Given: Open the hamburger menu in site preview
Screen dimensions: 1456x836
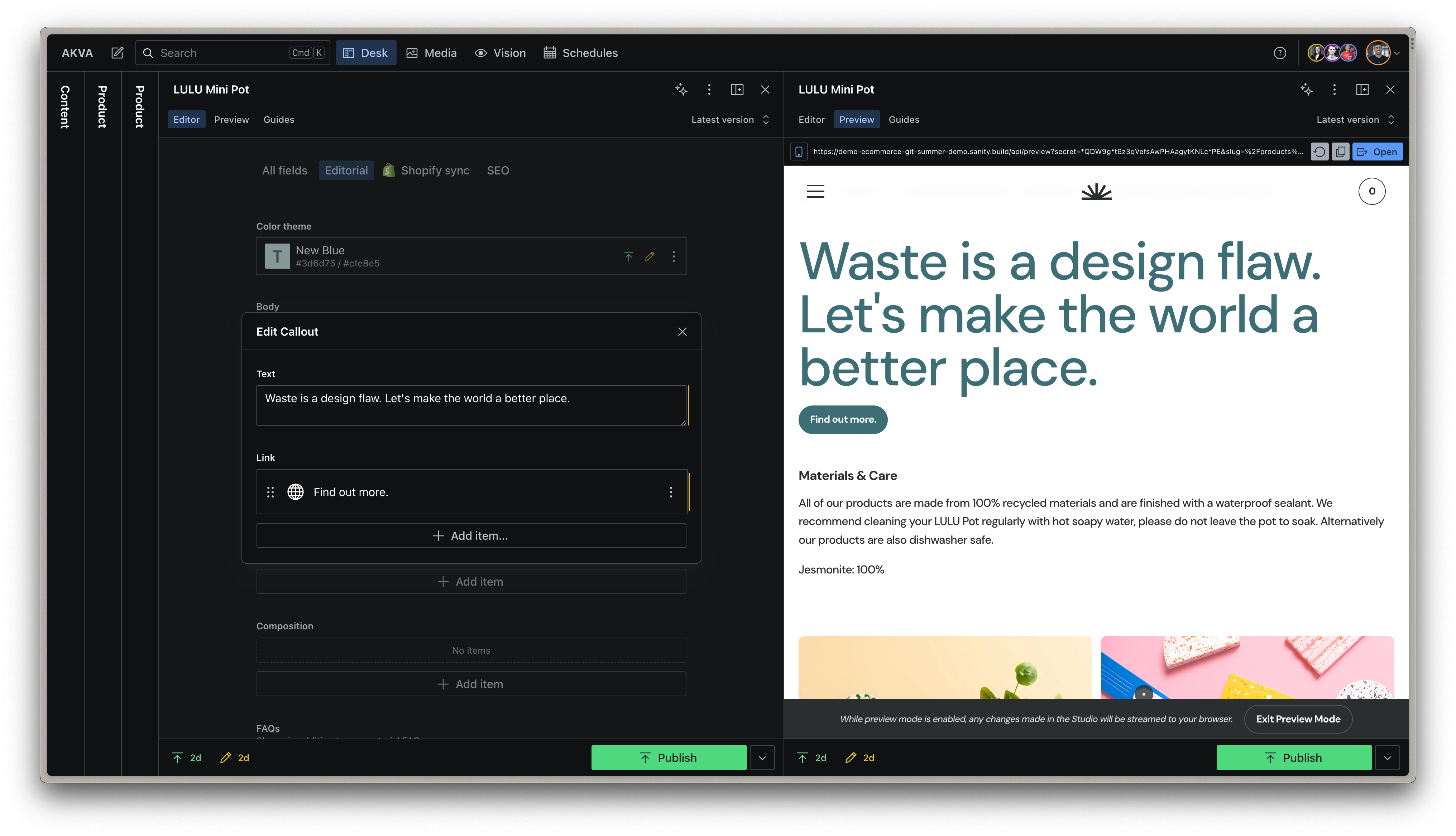Looking at the screenshot, I should [x=815, y=191].
